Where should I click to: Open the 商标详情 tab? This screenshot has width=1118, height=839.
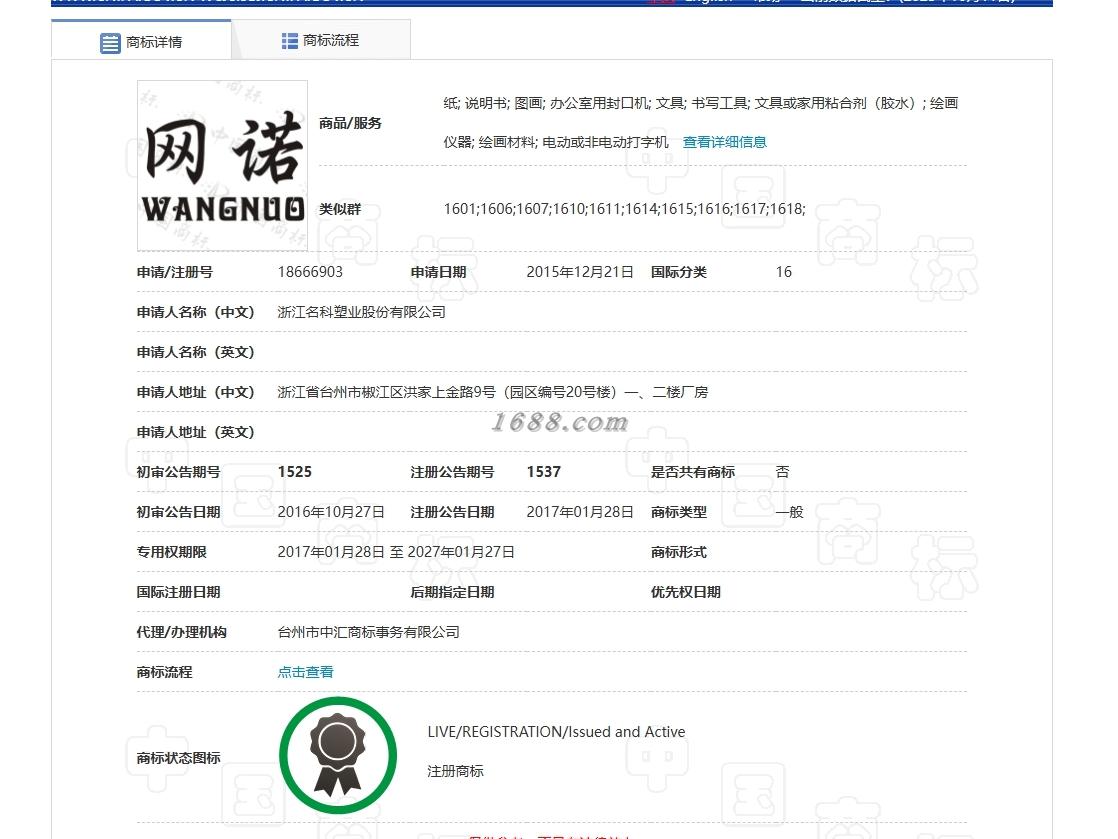141,41
